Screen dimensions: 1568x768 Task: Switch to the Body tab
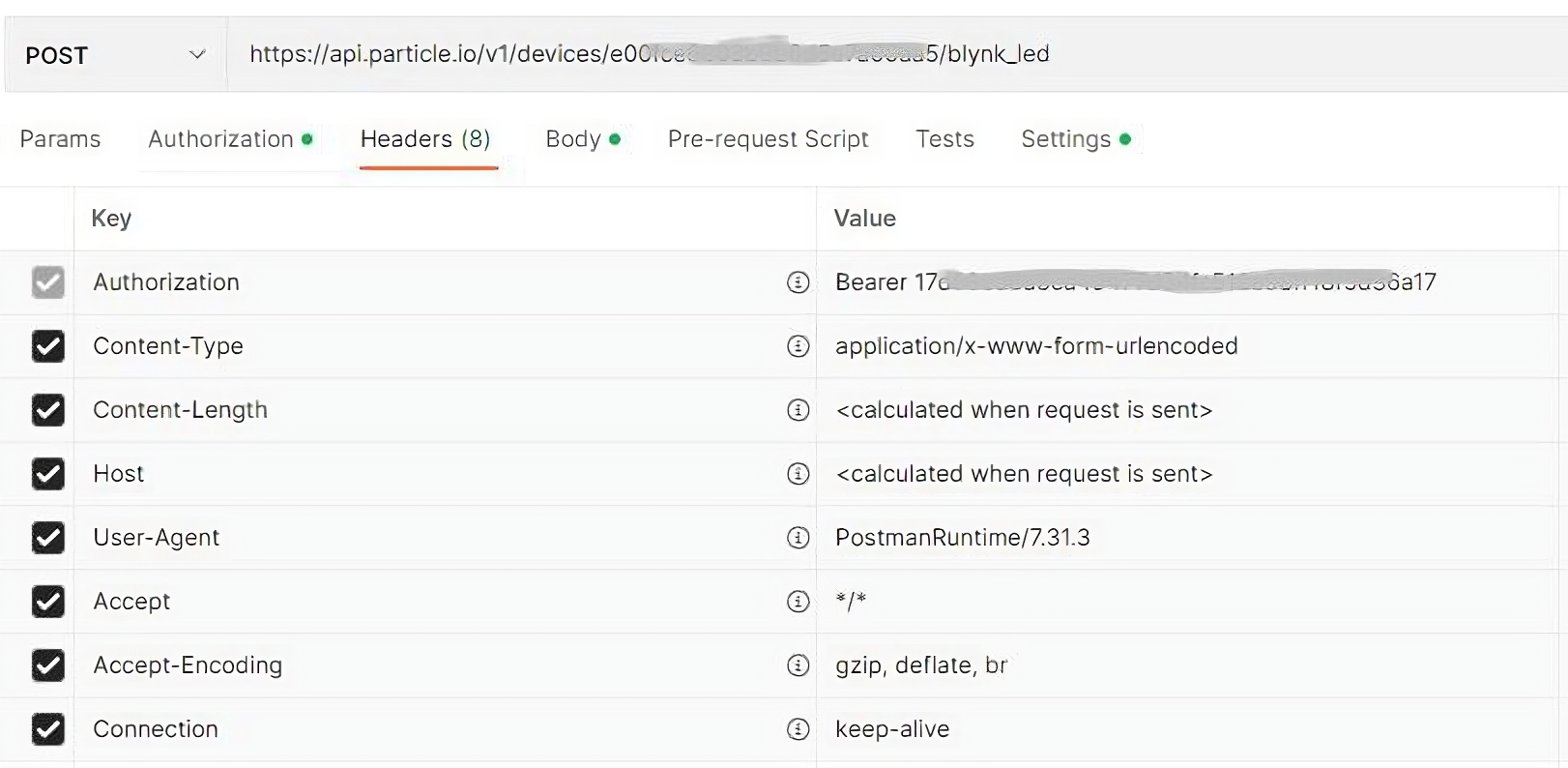click(573, 139)
